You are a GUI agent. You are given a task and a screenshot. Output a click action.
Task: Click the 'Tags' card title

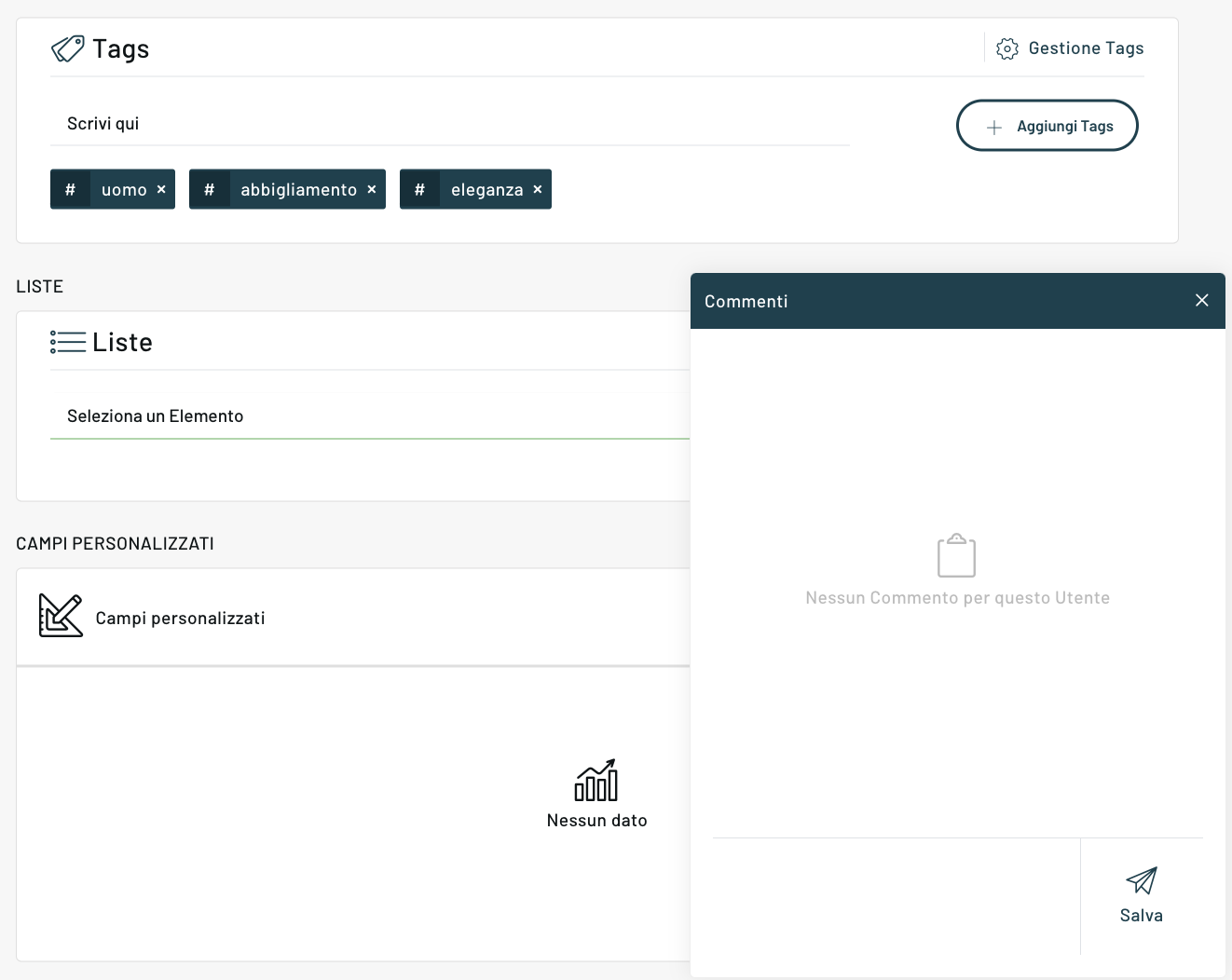[x=121, y=49]
